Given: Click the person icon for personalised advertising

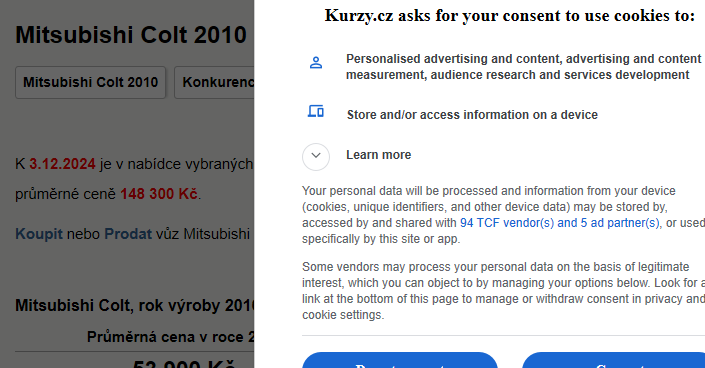Looking at the screenshot, I should pos(316,63).
